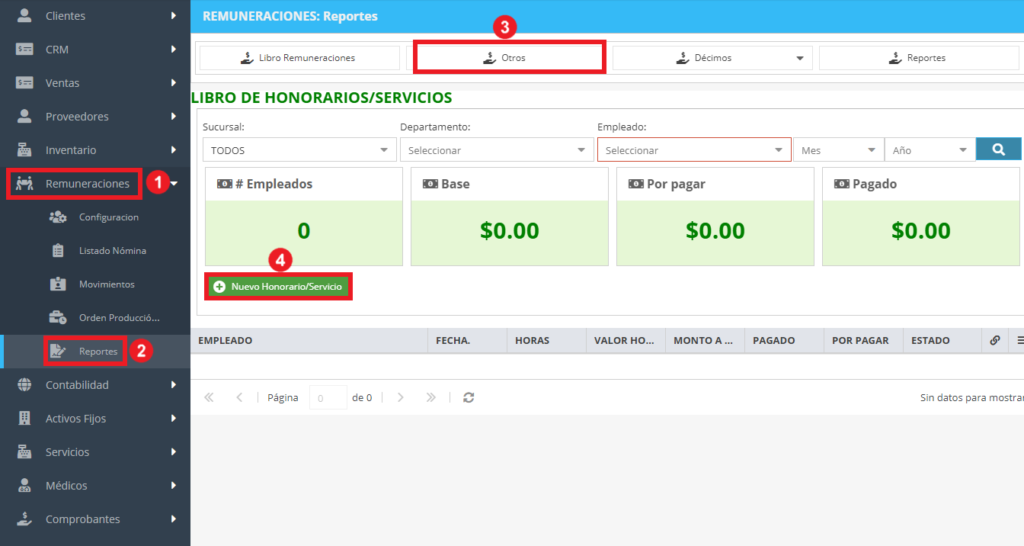Image resolution: width=1024 pixels, height=546 pixels.
Task: Open the Sucursal TODOS dropdown
Action: 299,150
